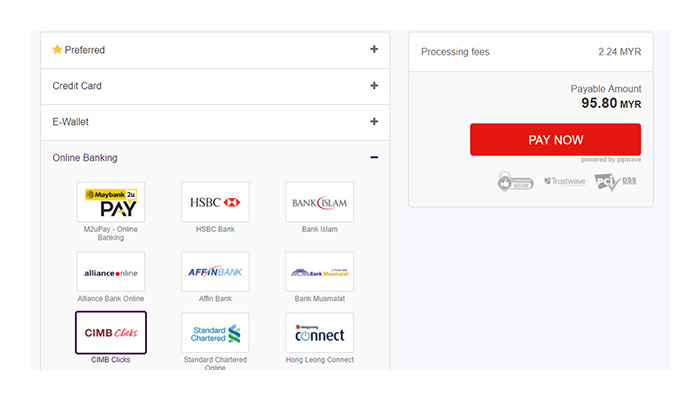This screenshot has height=400, width=700.
Task: Click the CIMB Clicks logo
Action: click(x=111, y=332)
